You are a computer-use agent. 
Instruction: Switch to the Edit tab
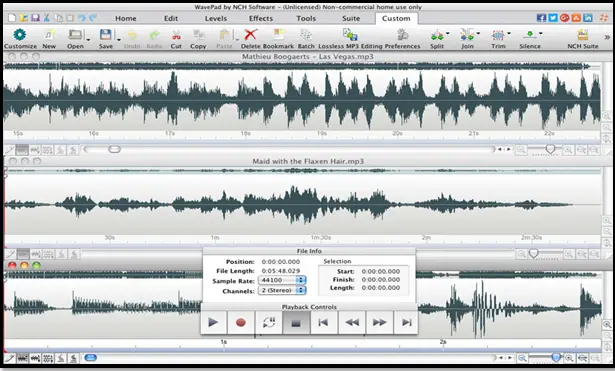point(171,18)
